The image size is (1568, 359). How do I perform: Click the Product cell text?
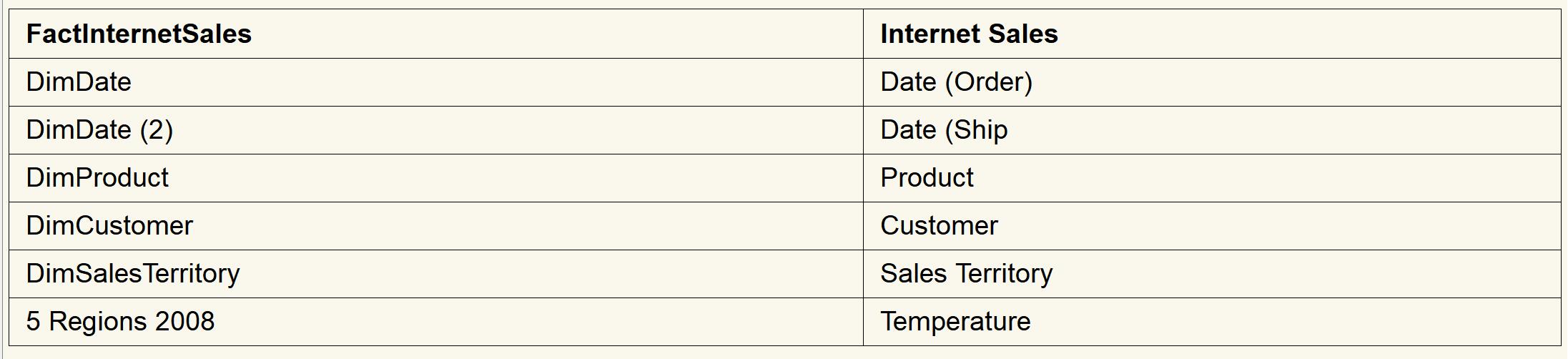927,178
